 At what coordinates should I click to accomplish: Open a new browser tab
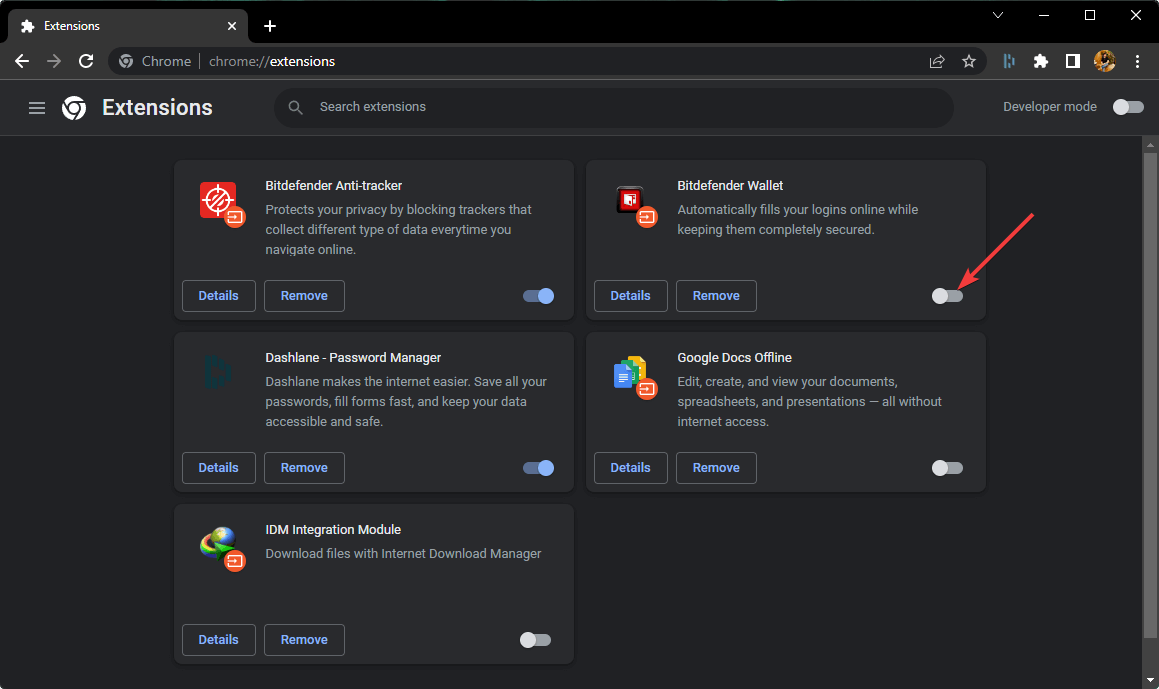point(269,25)
